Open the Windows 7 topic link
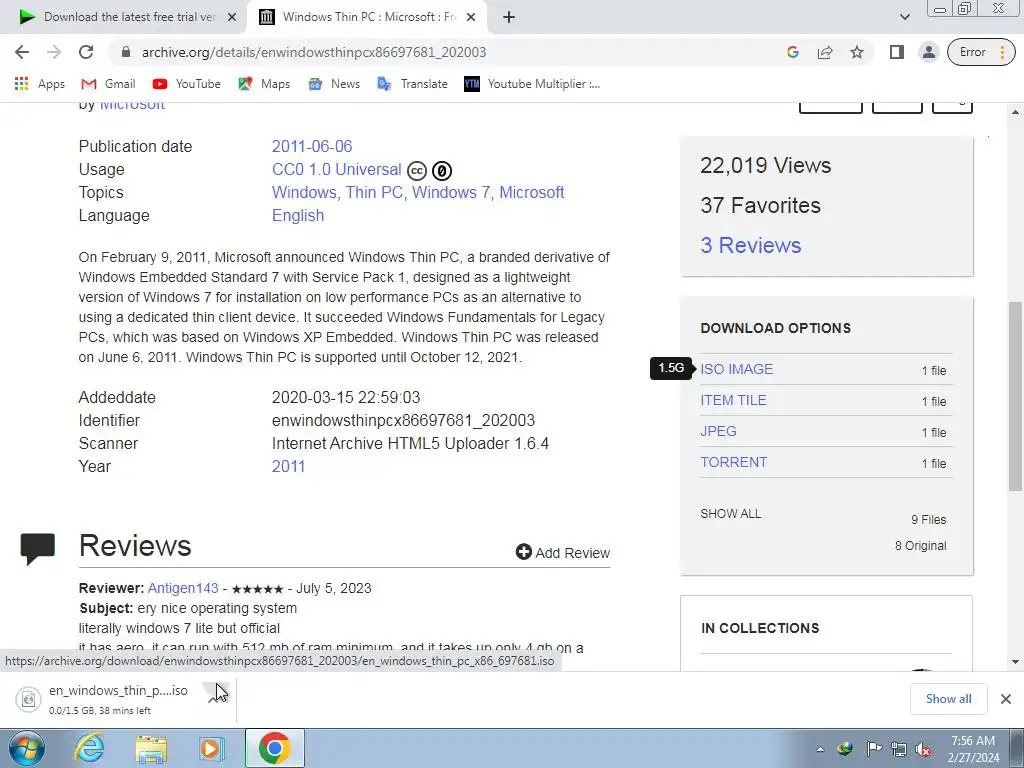This screenshot has width=1024, height=768. [453, 193]
